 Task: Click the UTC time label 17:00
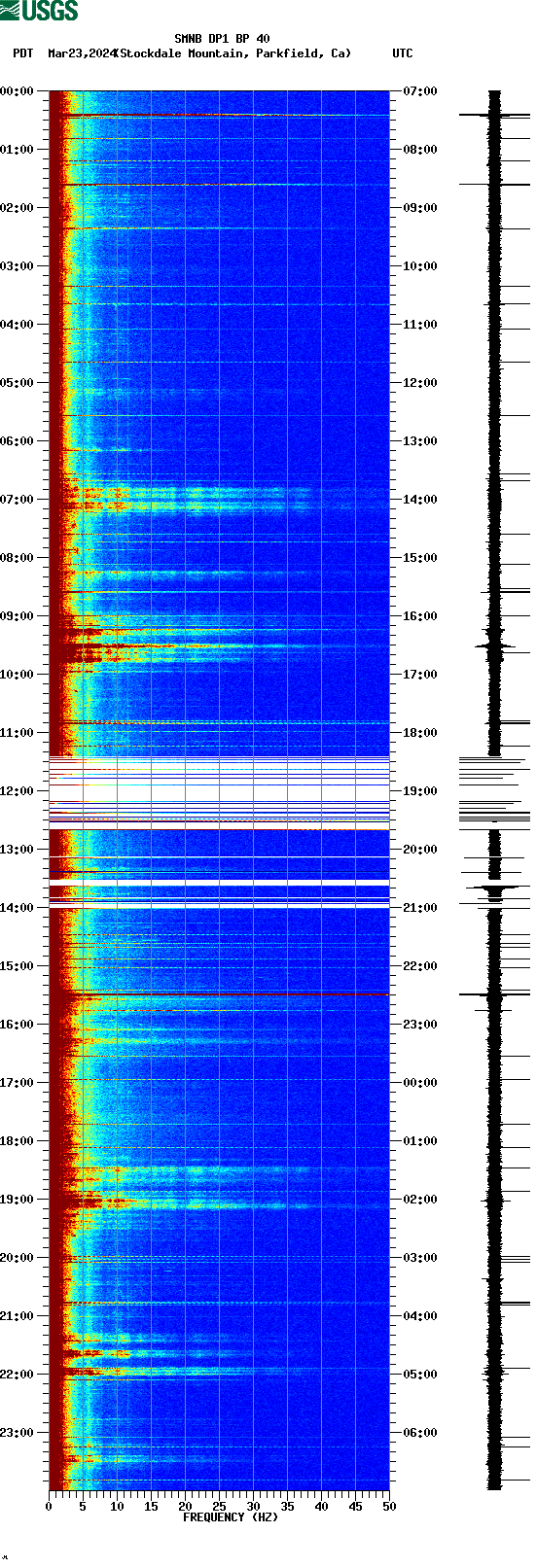tap(420, 675)
